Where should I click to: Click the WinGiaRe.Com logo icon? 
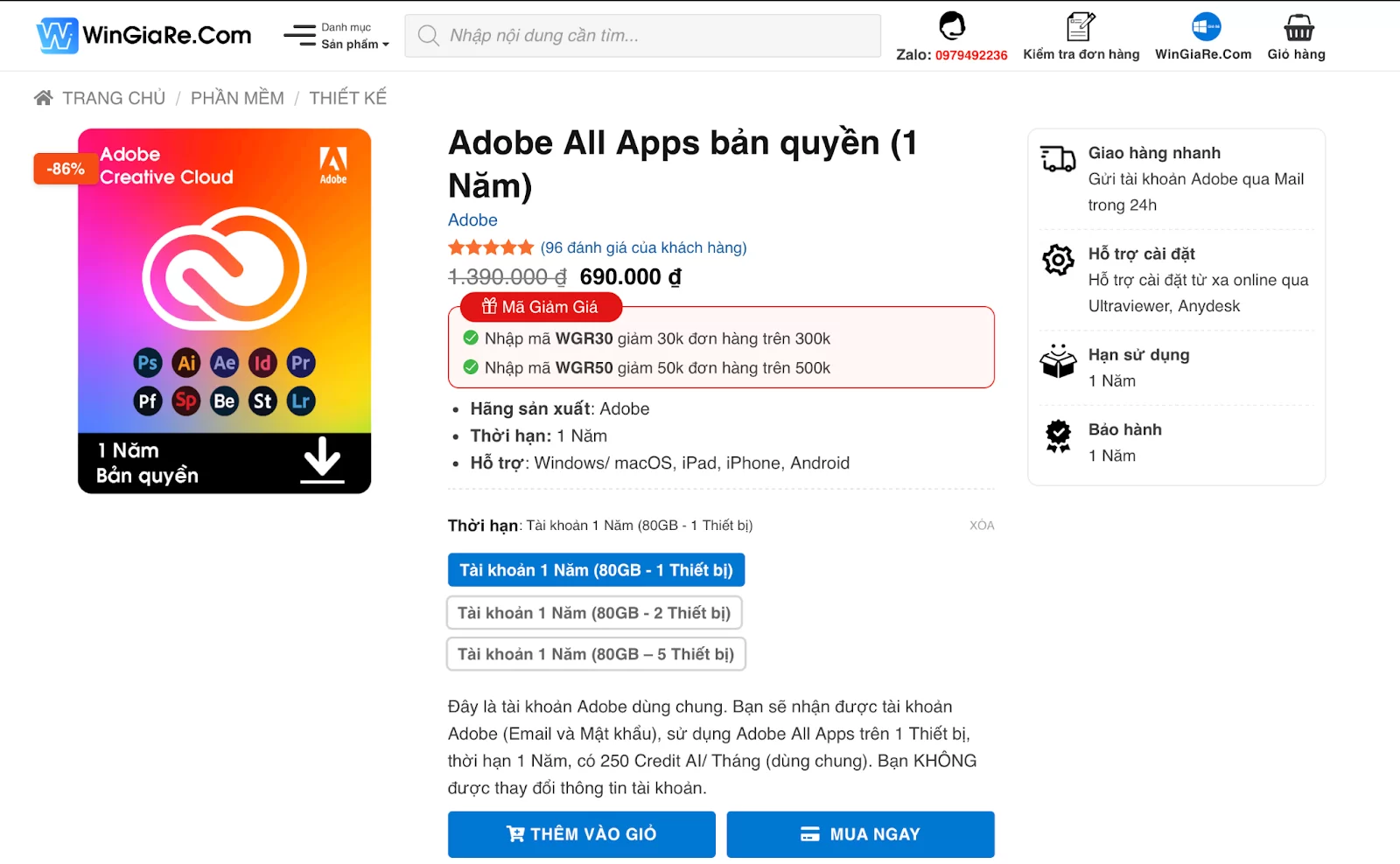[x=57, y=36]
